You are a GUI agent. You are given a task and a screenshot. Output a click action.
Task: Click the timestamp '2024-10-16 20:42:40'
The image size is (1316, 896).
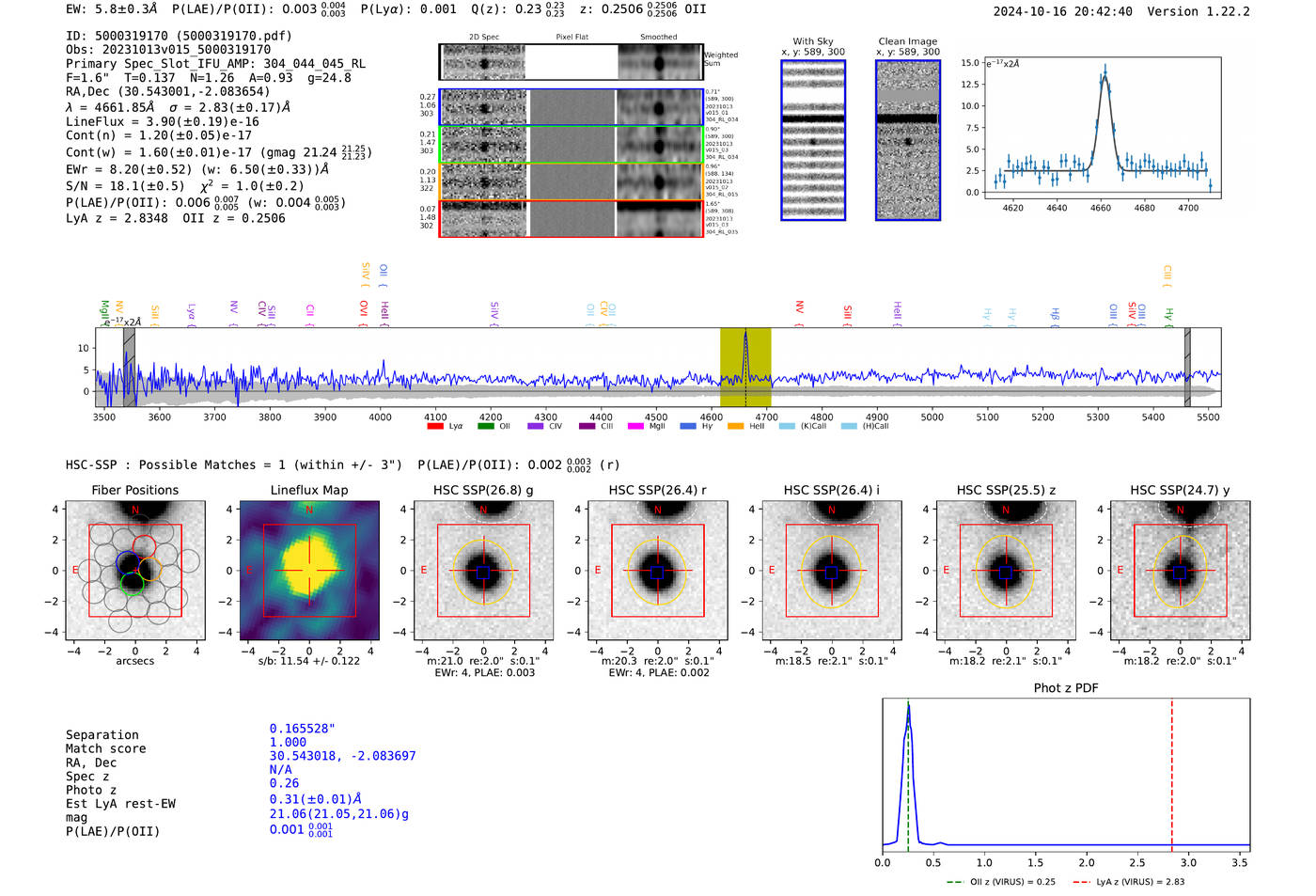[x=1063, y=11]
